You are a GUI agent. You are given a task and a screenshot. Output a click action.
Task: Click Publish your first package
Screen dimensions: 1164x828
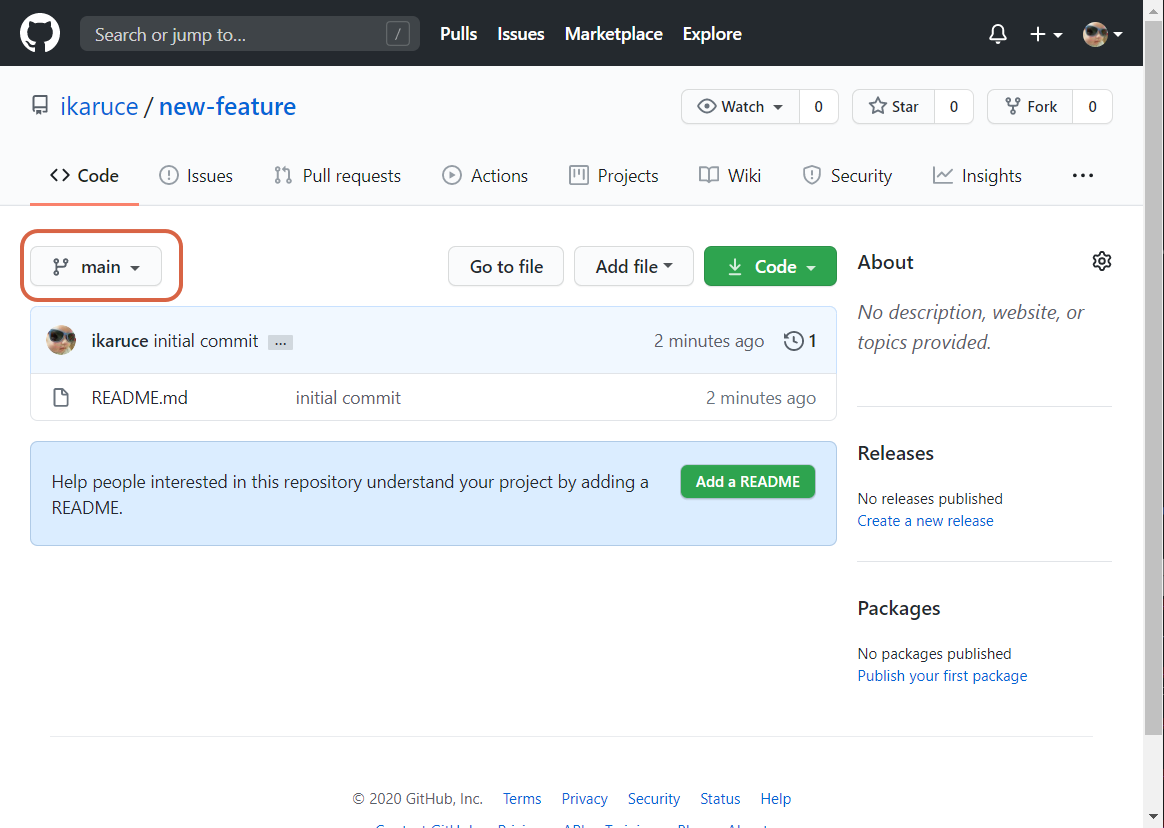(942, 676)
